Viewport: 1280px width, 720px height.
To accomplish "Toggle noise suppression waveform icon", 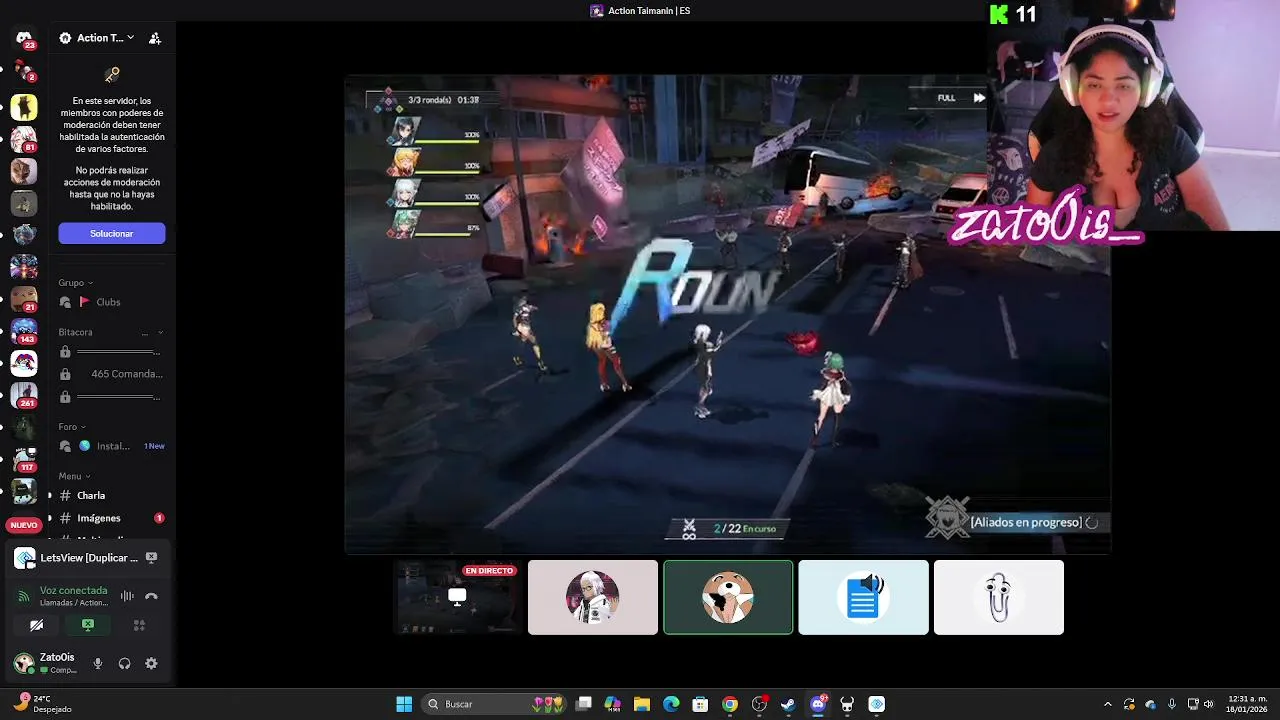I will [127, 596].
